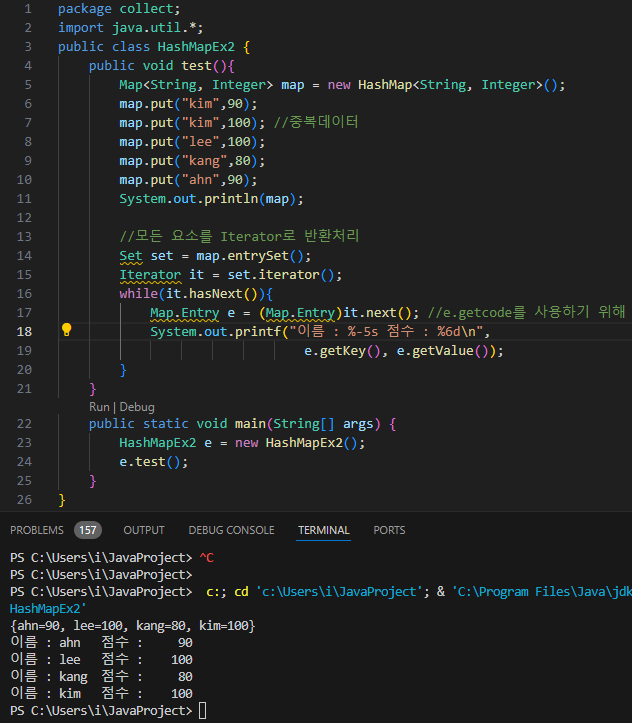
Task: Click the new HashMapEx2() expression on line 23
Action: [x=296, y=443]
